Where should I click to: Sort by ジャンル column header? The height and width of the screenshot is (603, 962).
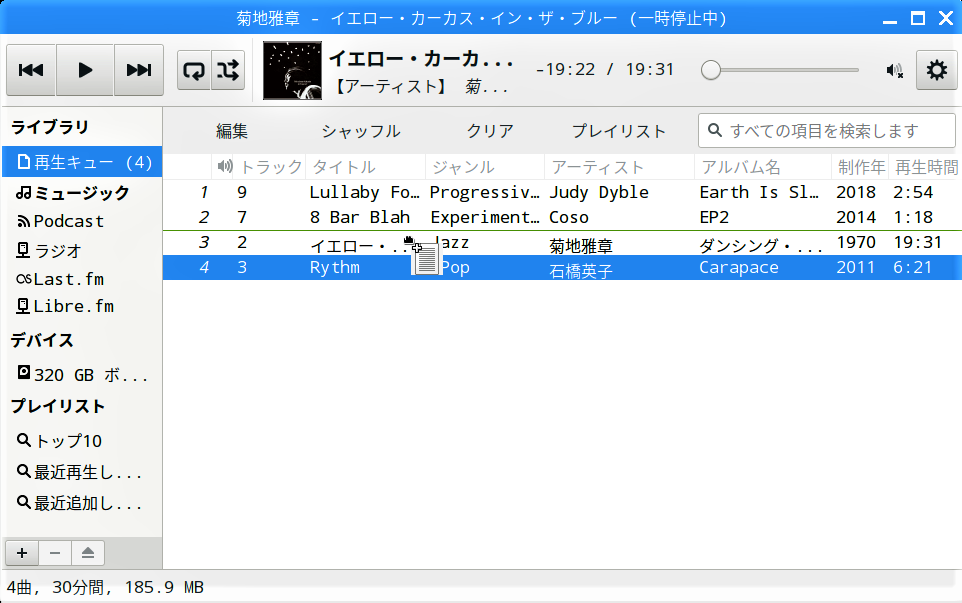tap(485, 166)
